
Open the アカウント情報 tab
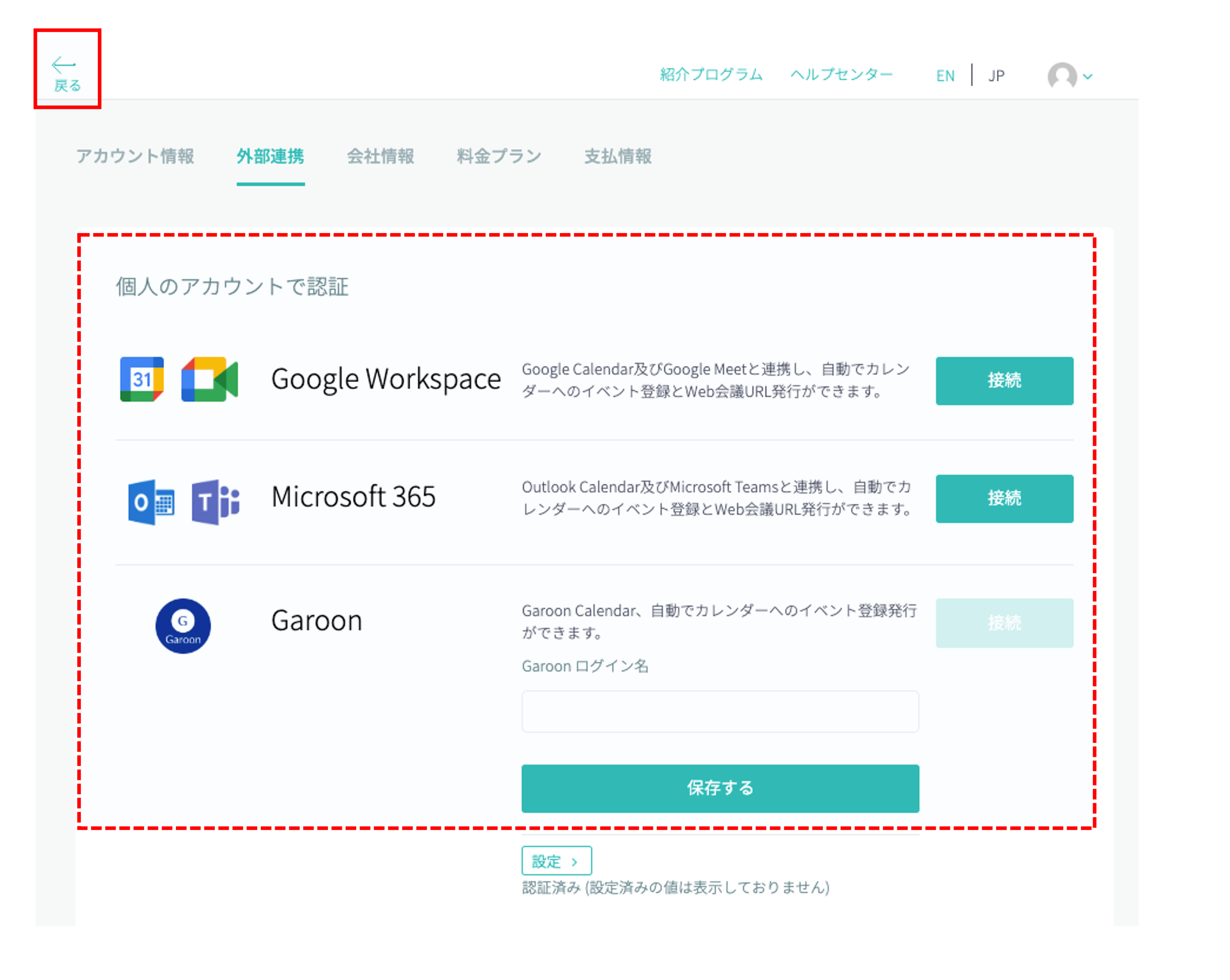point(135,156)
